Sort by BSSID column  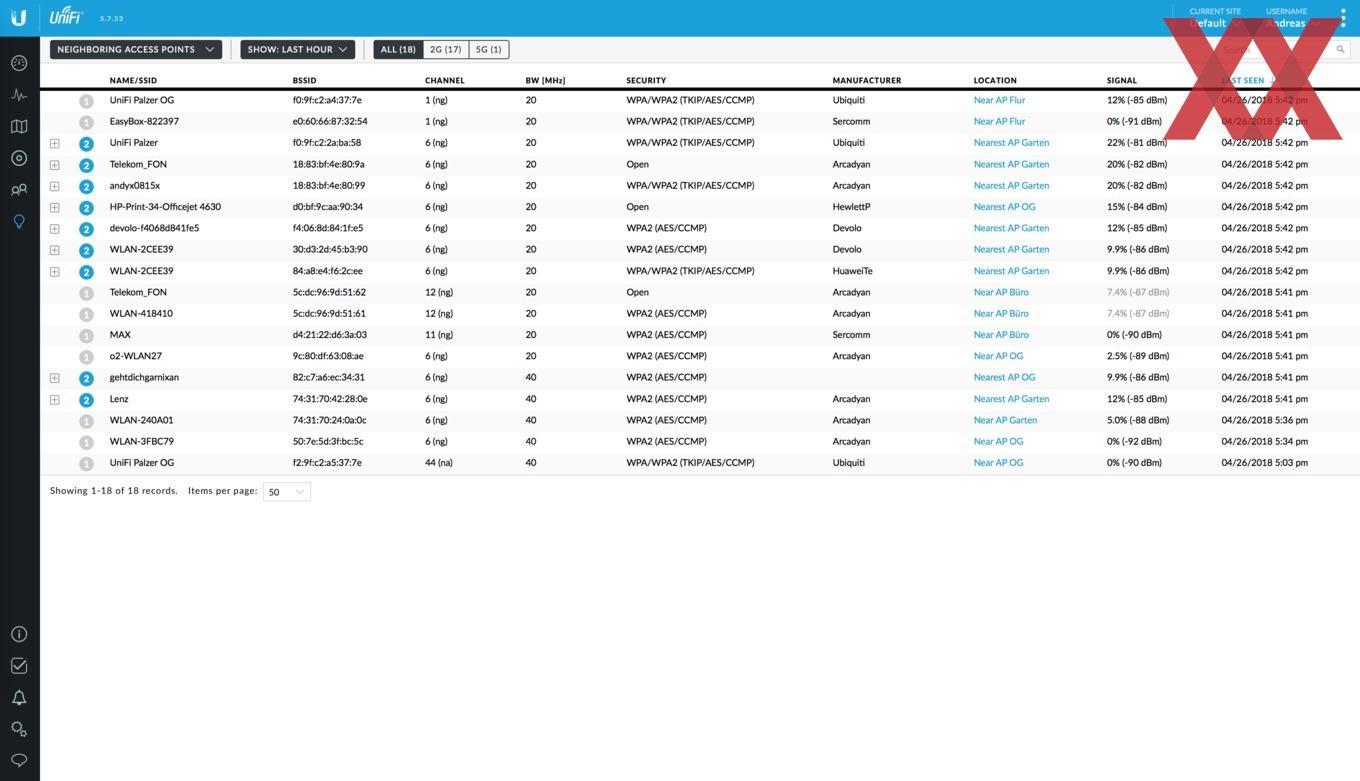tap(304, 80)
